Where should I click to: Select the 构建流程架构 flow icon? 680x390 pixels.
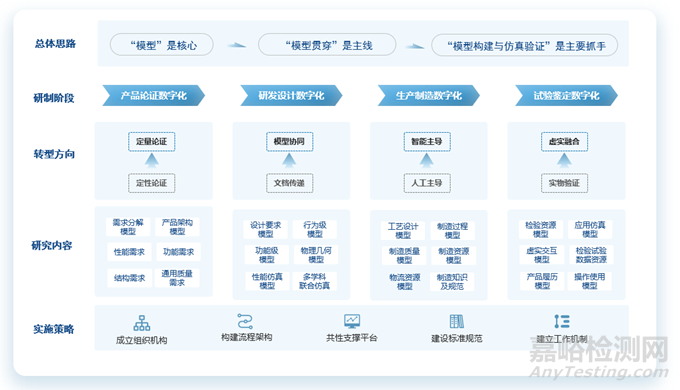pyautogui.click(x=245, y=321)
